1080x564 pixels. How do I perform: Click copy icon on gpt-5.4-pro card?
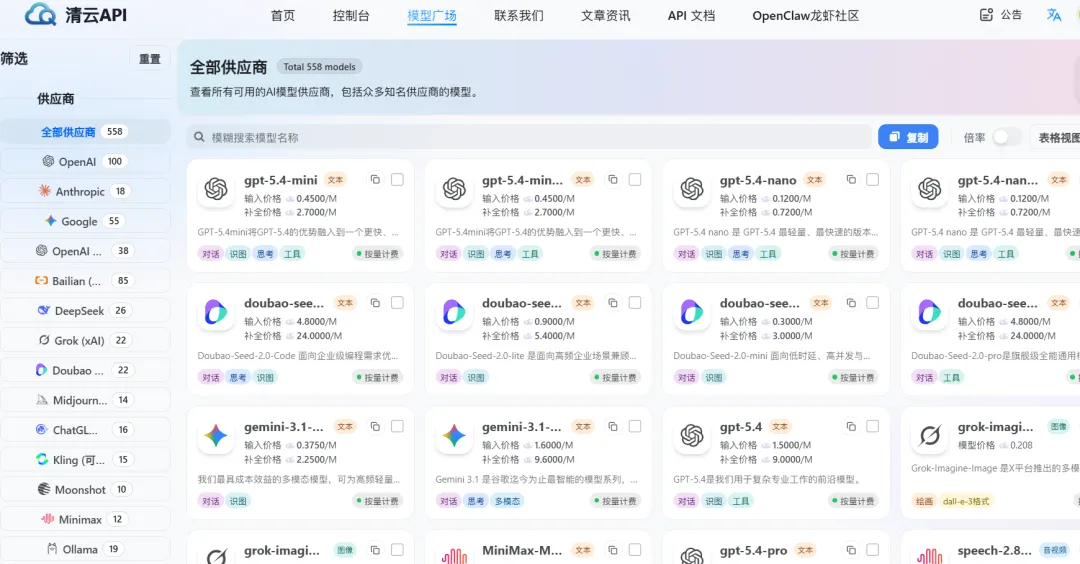point(851,550)
